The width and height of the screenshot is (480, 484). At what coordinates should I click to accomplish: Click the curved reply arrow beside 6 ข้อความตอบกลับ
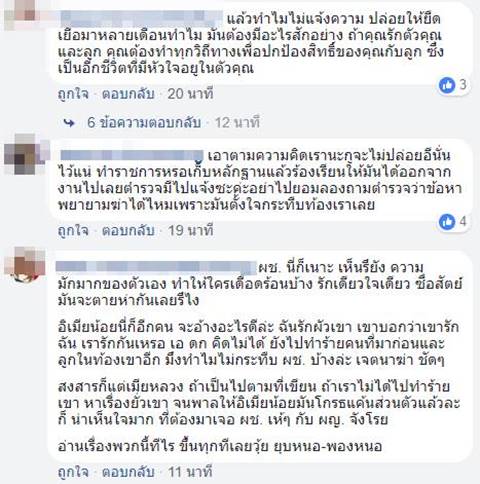(x=69, y=123)
